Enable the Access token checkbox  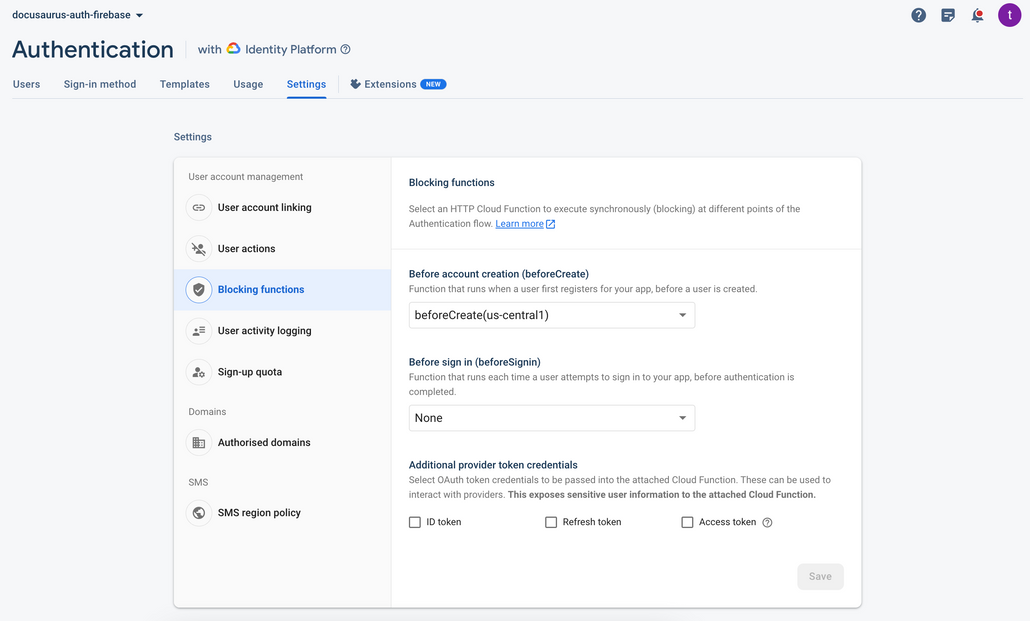pos(687,521)
